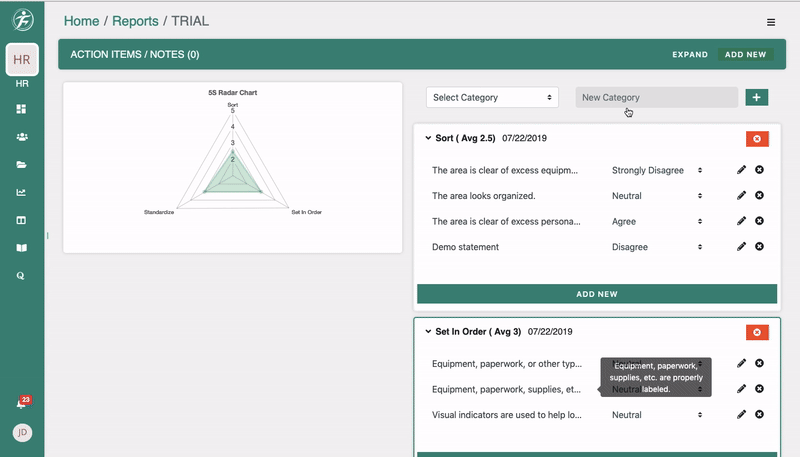This screenshot has height=457, width=800.
Task: Go to Reports in the breadcrumb
Action: (134, 21)
